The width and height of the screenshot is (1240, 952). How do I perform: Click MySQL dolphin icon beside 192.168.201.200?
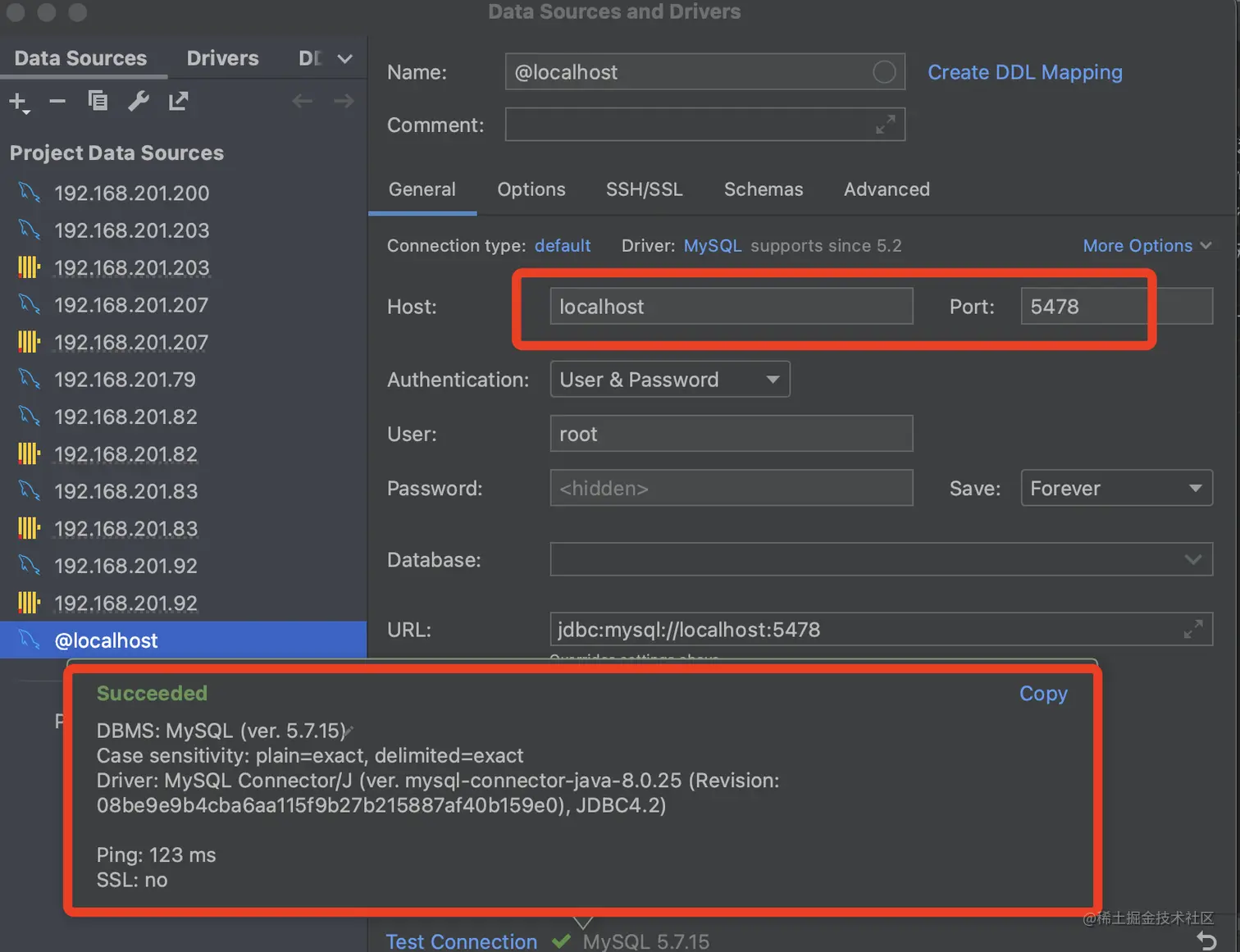click(29, 193)
